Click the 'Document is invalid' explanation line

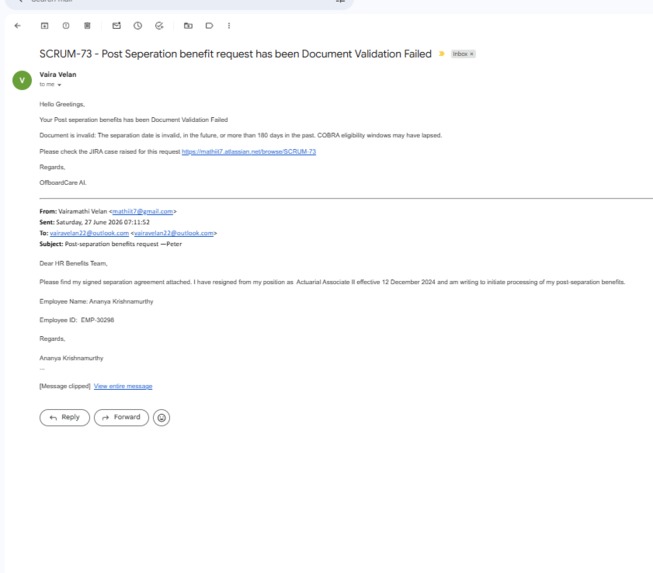241,135
